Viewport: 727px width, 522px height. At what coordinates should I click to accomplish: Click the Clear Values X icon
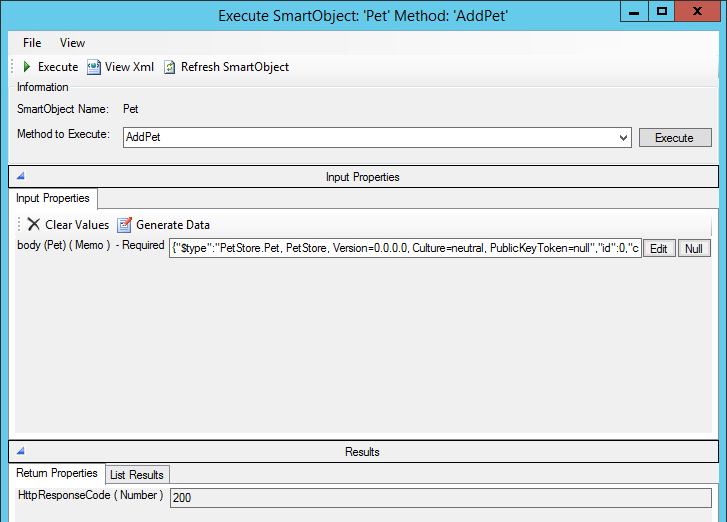34,225
